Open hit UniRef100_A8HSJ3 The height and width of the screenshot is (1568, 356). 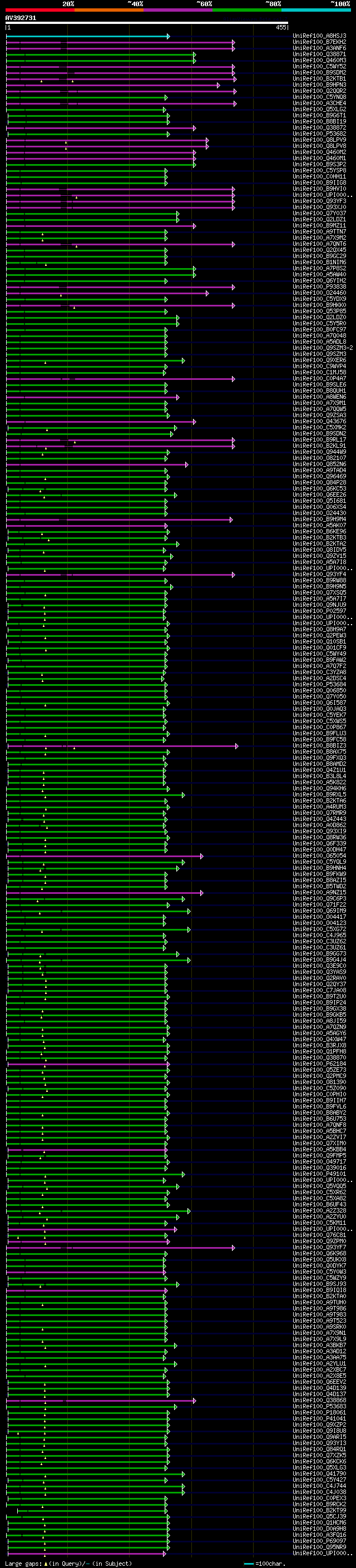(x=319, y=36)
